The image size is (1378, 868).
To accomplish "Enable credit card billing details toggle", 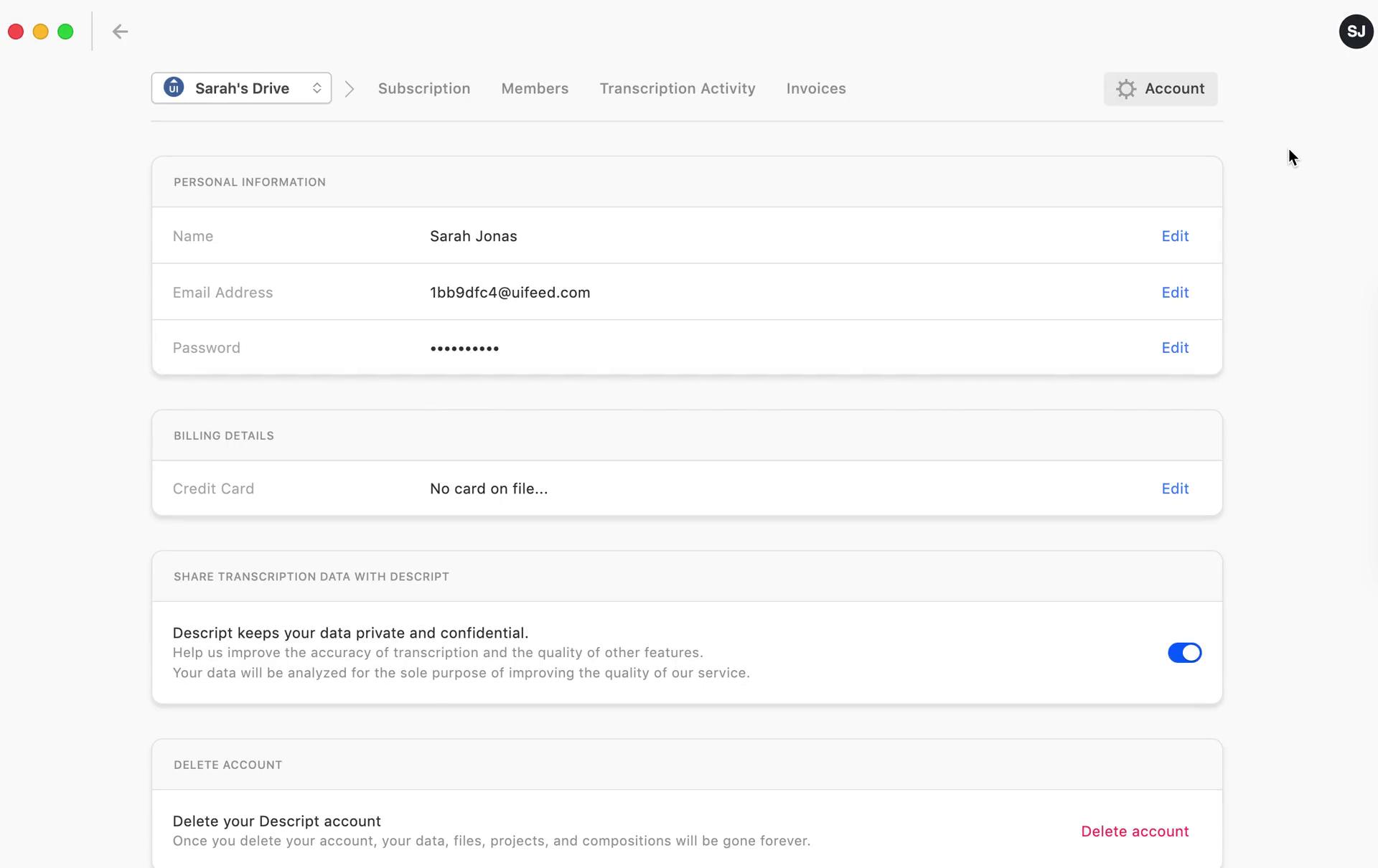I will pyautogui.click(x=1176, y=488).
